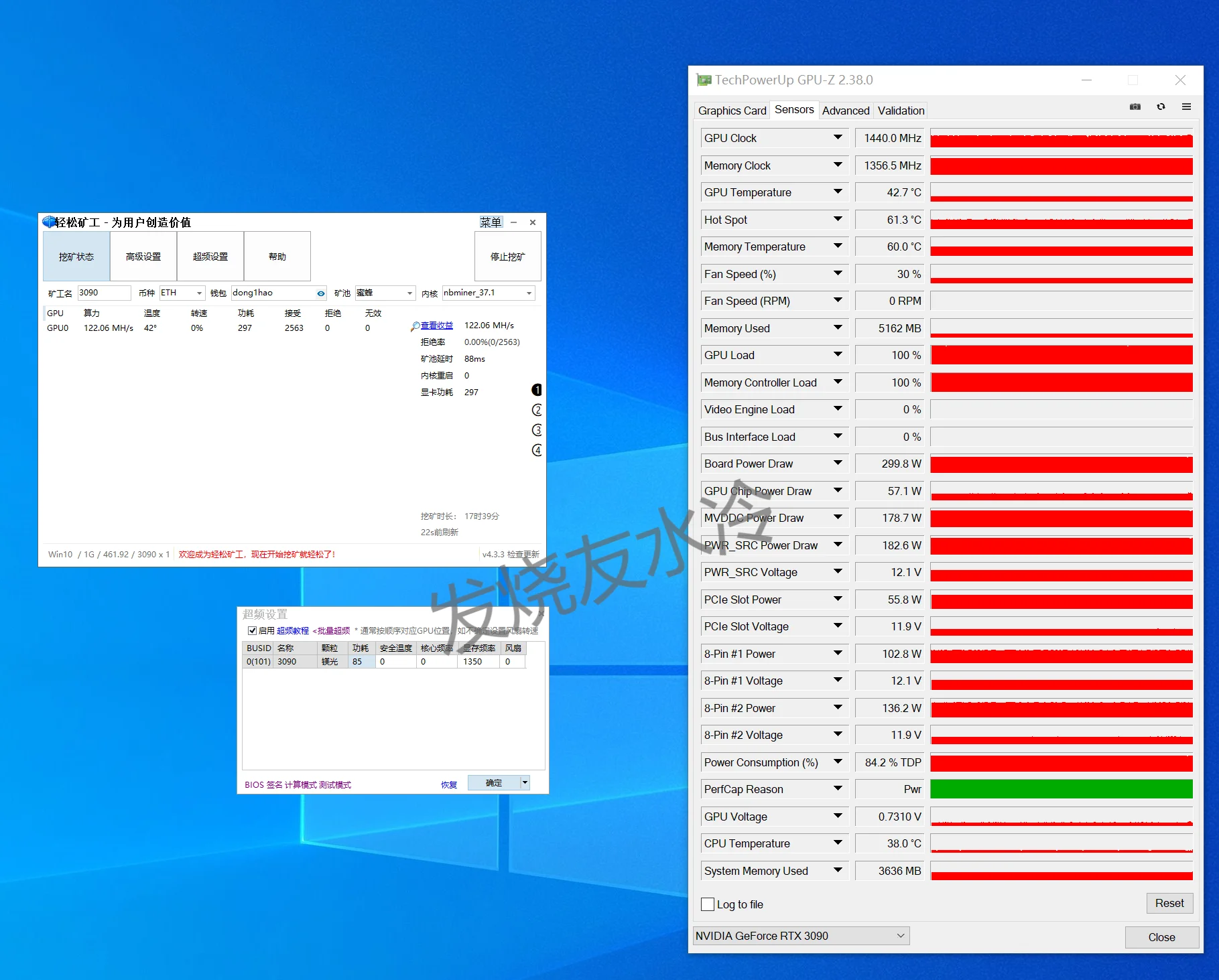Click the GPU-Z refresh icon

(1161, 107)
